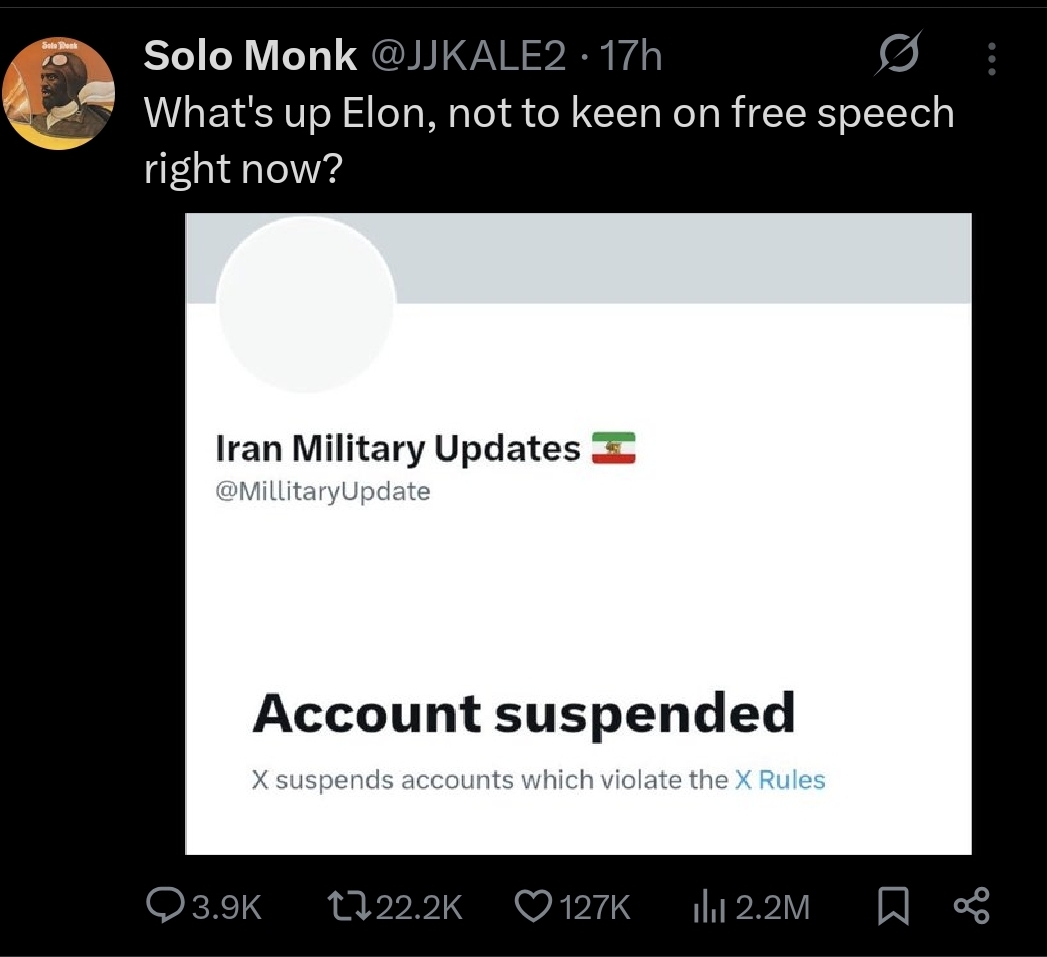This screenshot has height=957, width=1047.
Task: Follow the X Rules link
Action: [x=780, y=780]
